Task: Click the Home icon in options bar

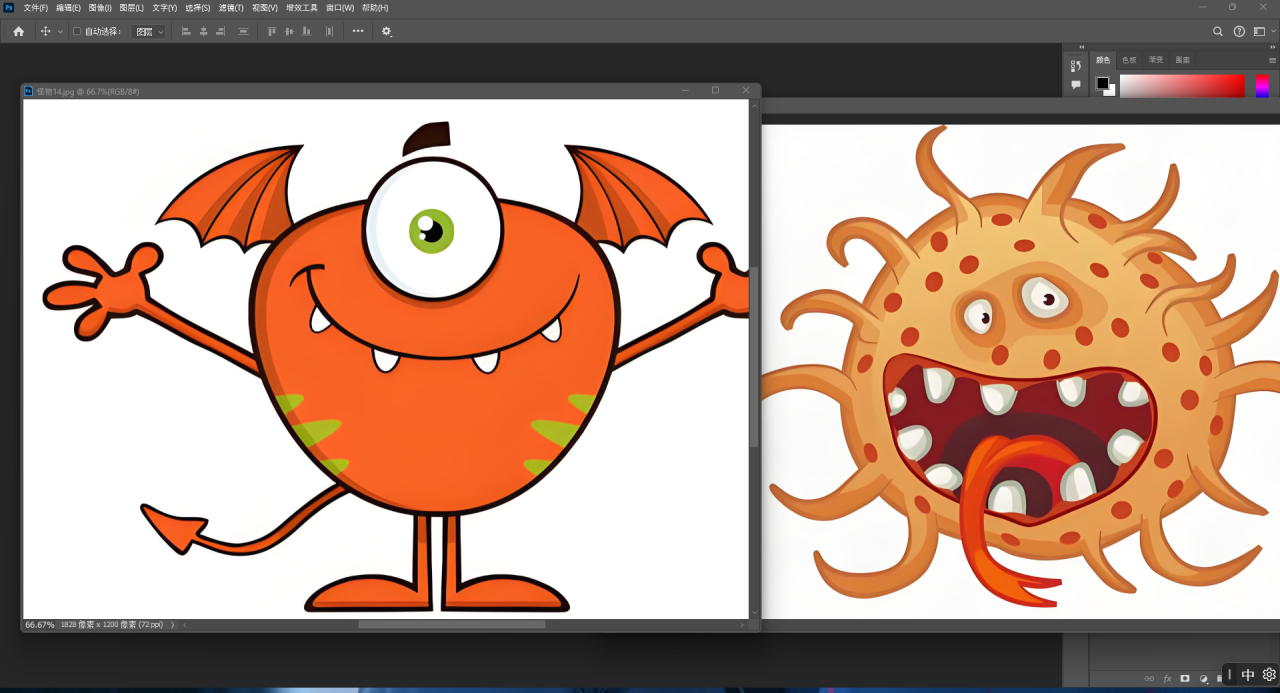Action: click(x=18, y=31)
